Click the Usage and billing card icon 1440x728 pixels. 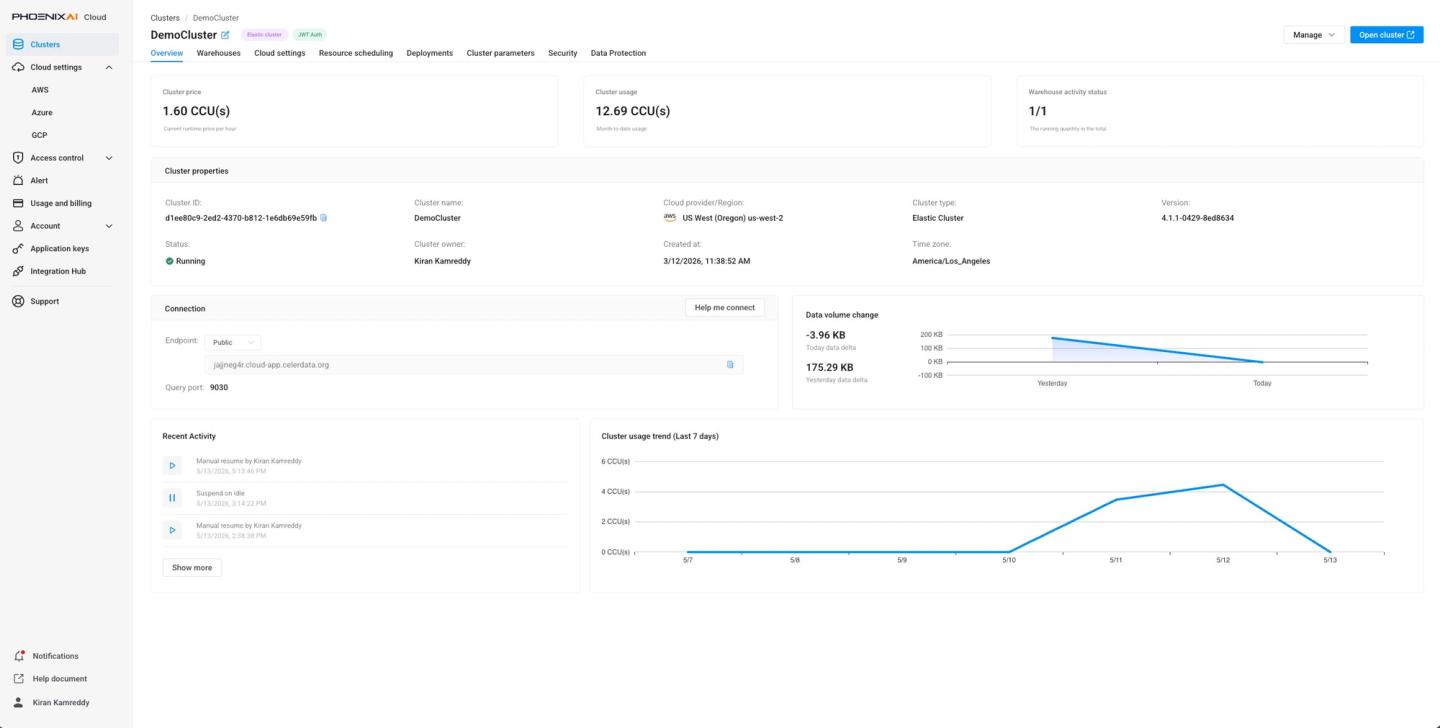coord(18,203)
